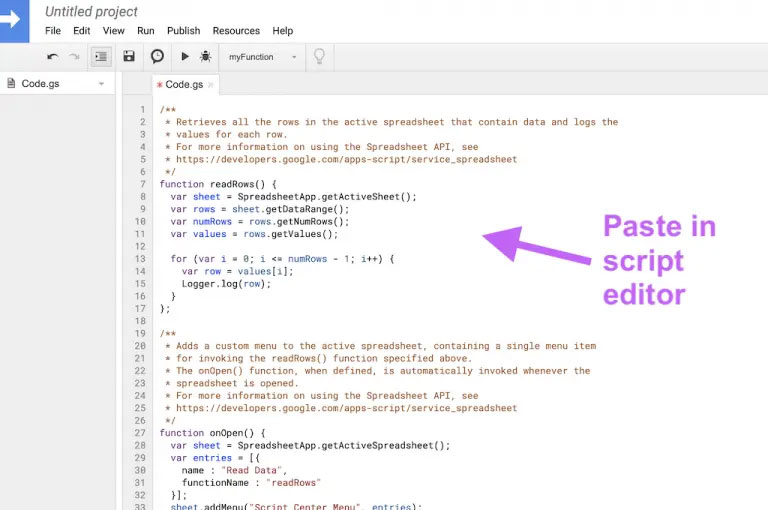Open the Publish menu
The width and height of the screenshot is (768, 510).
184,30
